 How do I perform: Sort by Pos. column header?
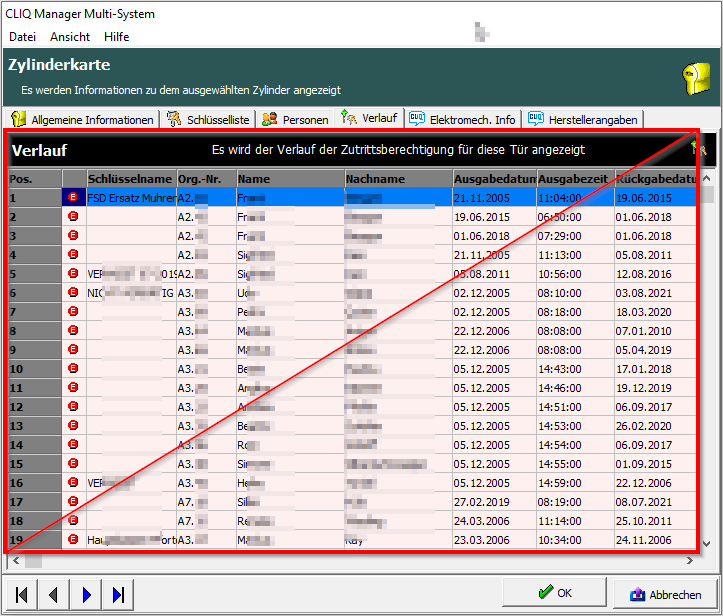coord(35,179)
